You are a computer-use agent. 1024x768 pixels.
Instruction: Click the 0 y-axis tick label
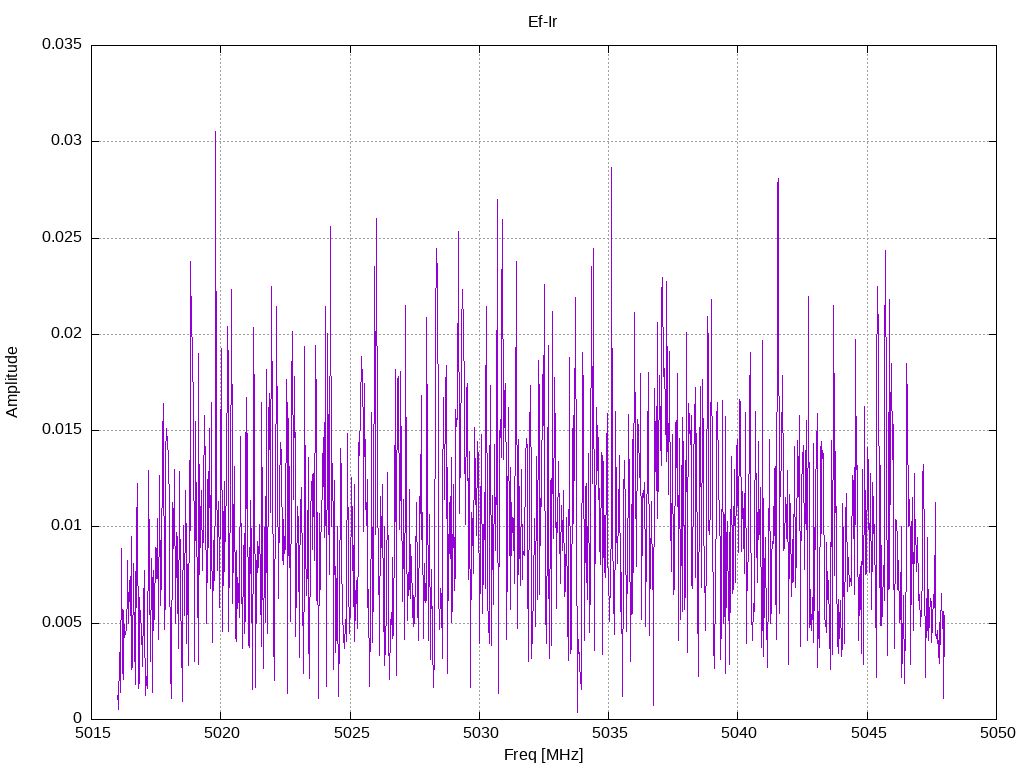click(x=77, y=718)
